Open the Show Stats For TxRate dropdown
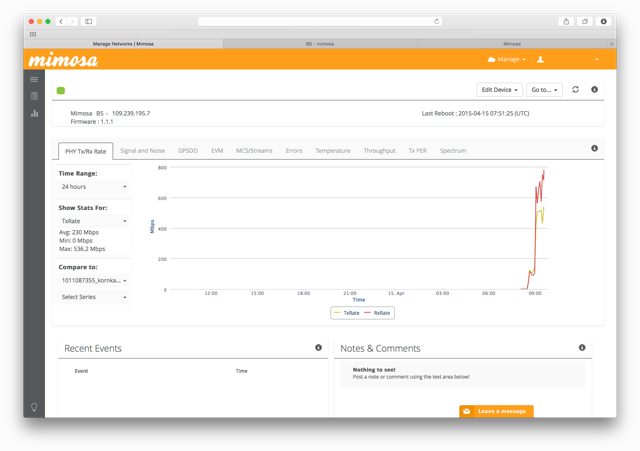The width and height of the screenshot is (640, 451). [93, 221]
